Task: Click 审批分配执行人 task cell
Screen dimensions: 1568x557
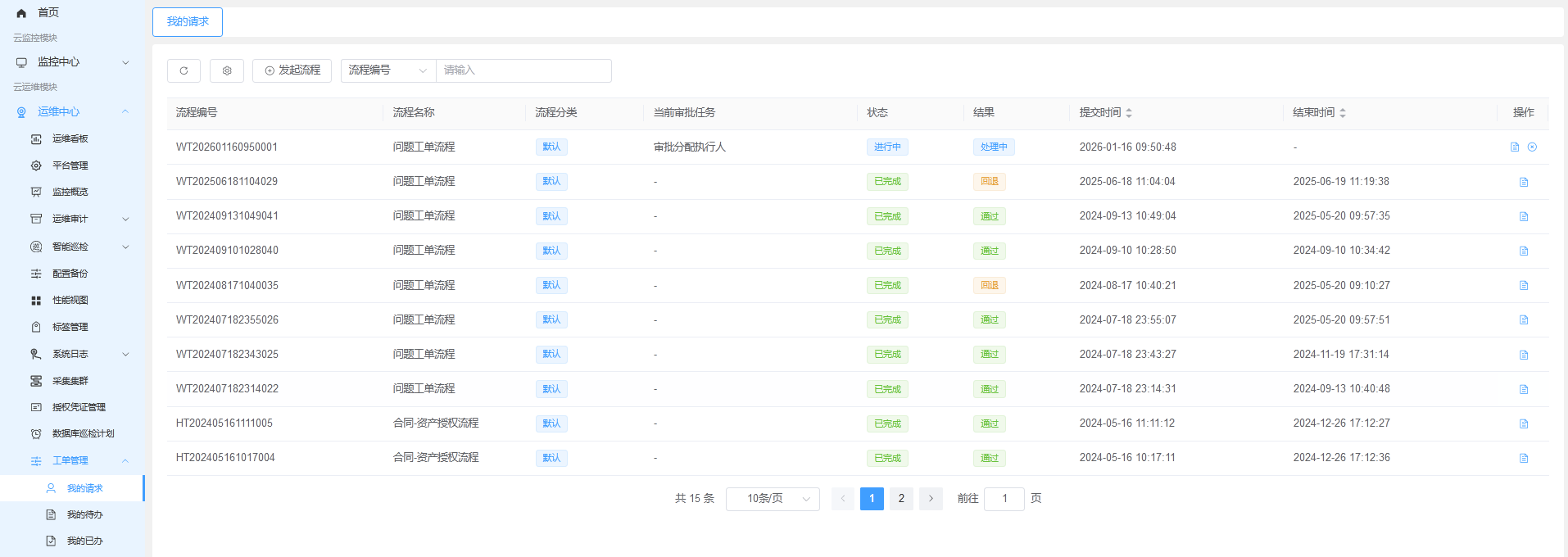Action: (x=690, y=147)
